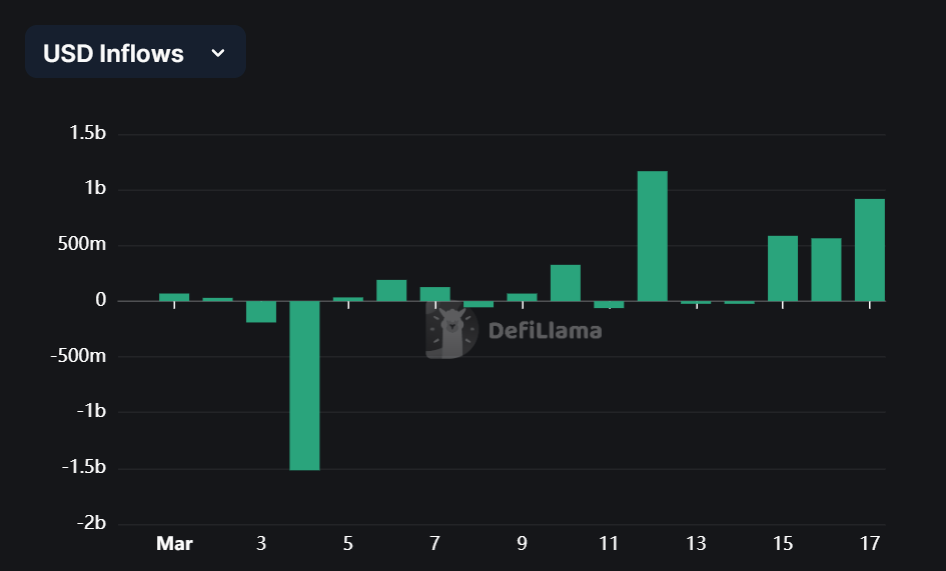Click the March 15 inflow bar
Viewport: 946px width, 571px height.
[x=783, y=268]
